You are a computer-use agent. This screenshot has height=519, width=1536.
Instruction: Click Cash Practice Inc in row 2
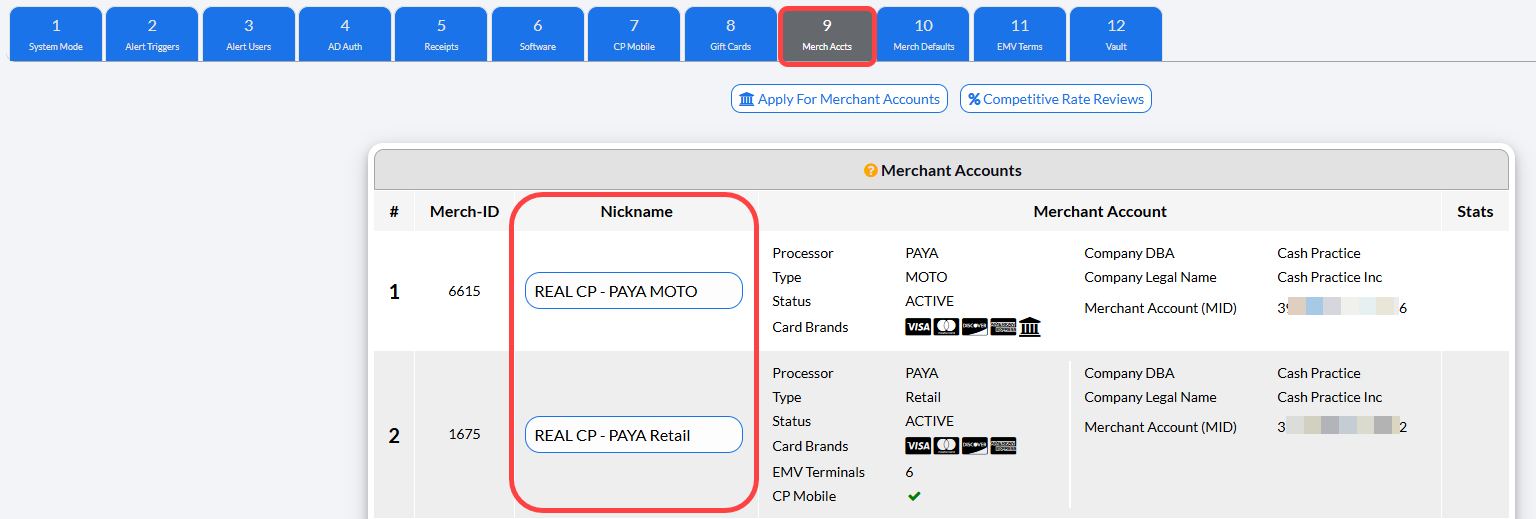(1330, 397)
